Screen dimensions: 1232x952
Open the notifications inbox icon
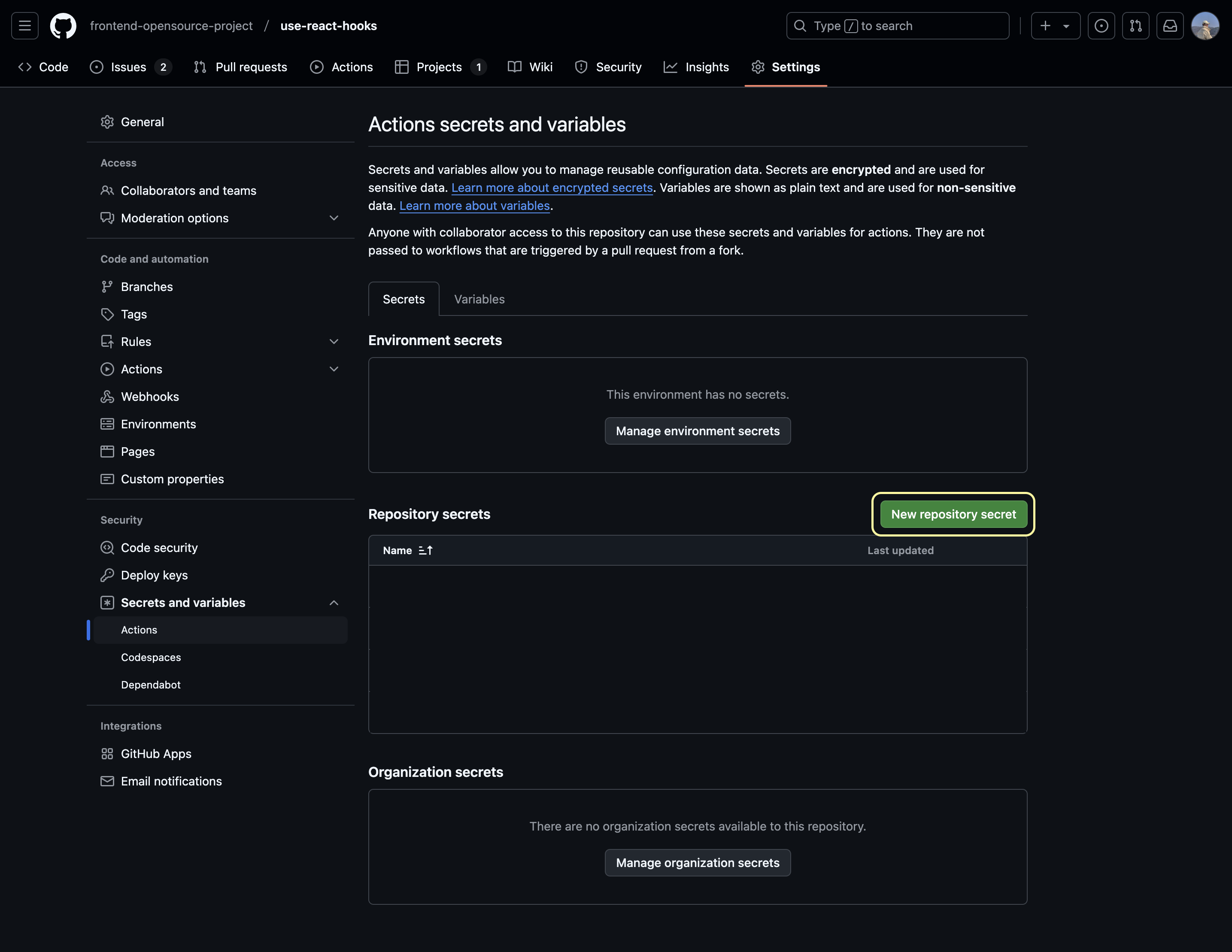(1170, 26)
